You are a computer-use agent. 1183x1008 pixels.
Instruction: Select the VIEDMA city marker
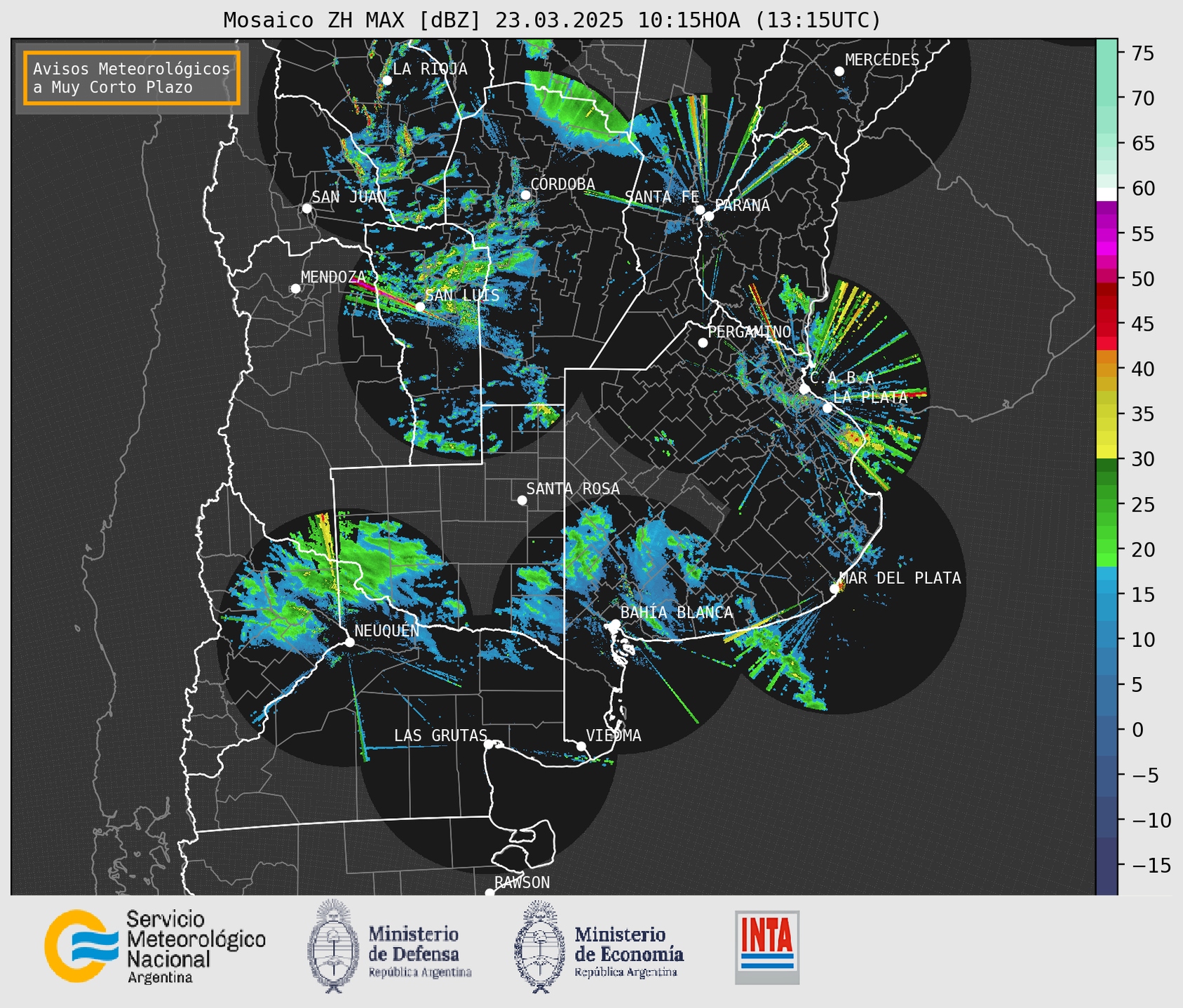click(x=581, y=746)
